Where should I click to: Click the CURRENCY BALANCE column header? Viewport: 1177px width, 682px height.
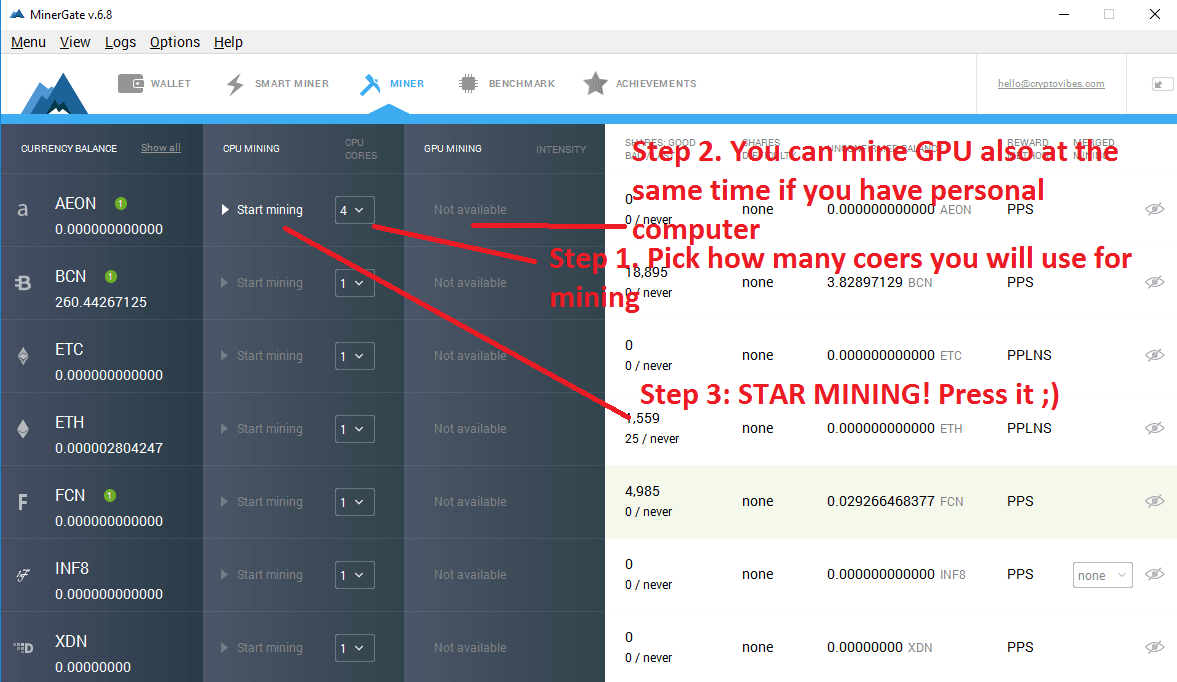[x=69, y=149]
